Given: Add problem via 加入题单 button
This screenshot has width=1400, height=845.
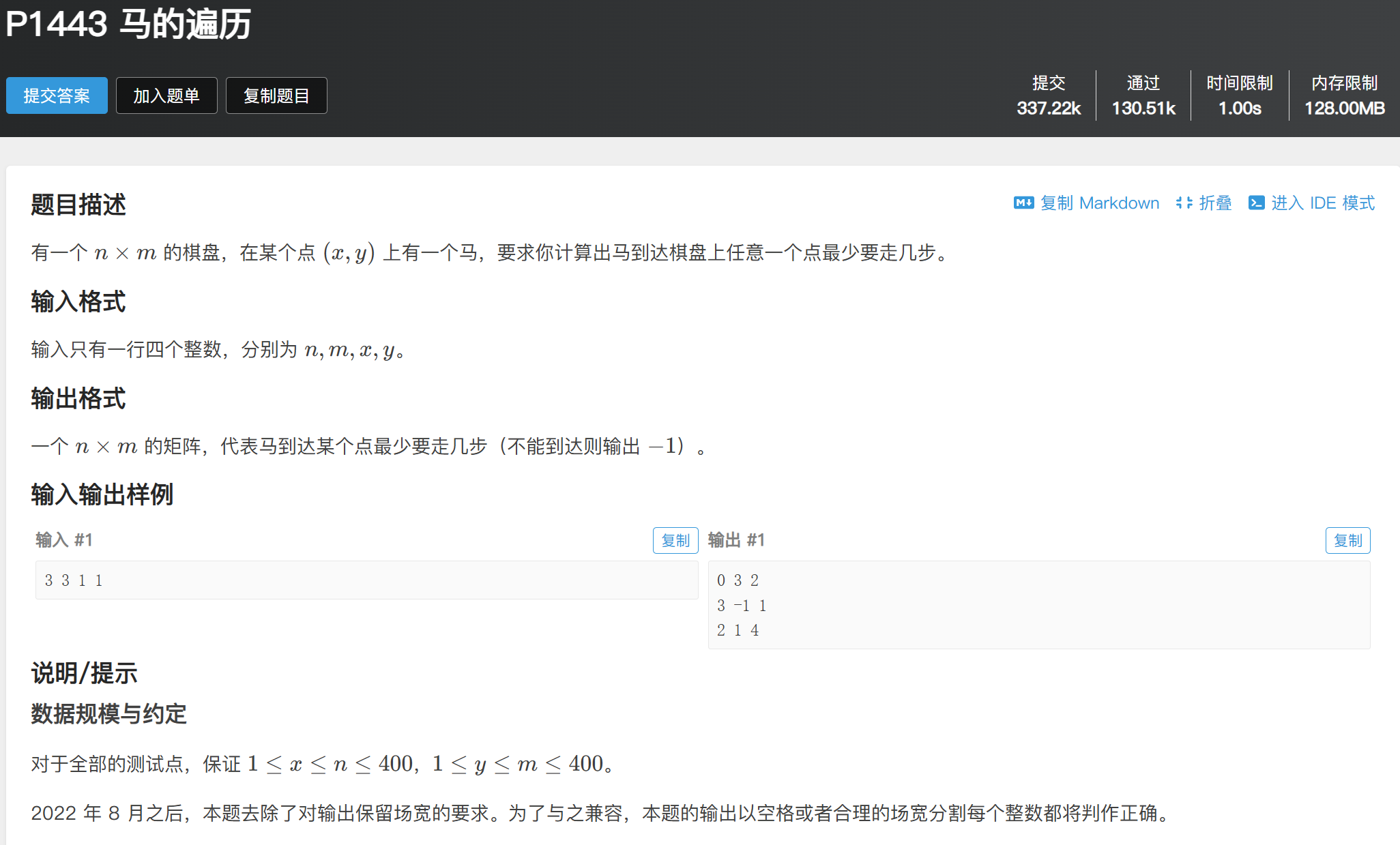Looking at the screenshot, I should [166, 95].
